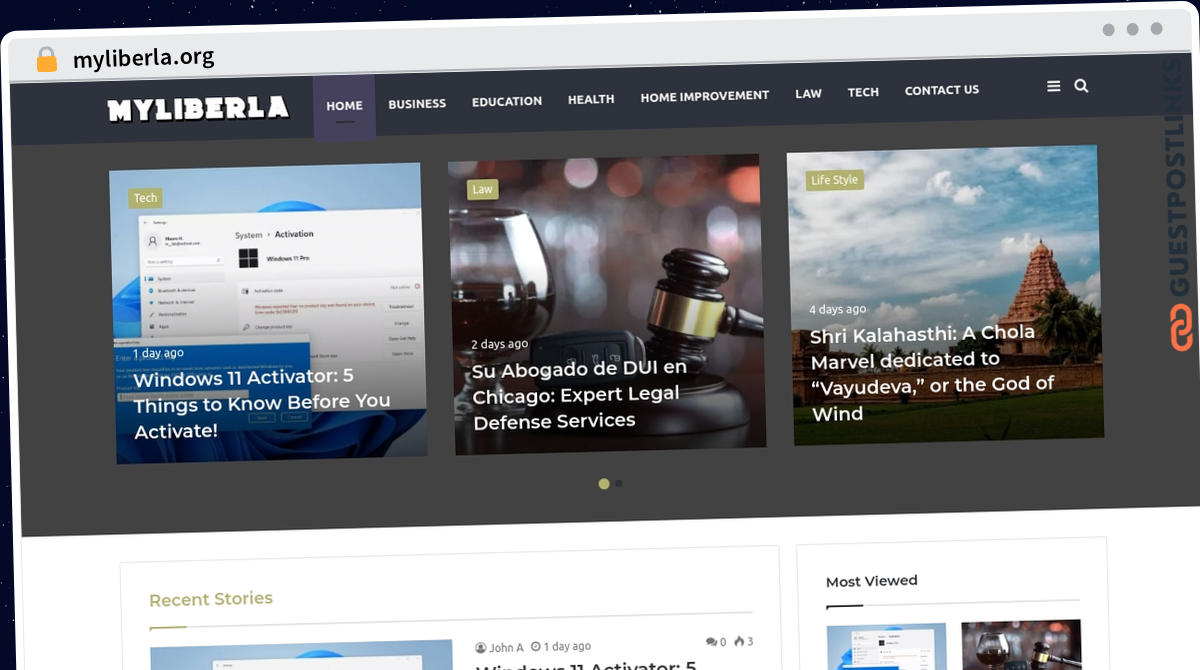Image resolution: width=1200 pixels, height=670 pixels.
Task: Click the Most Viewed heading
Action: [872, 581]
